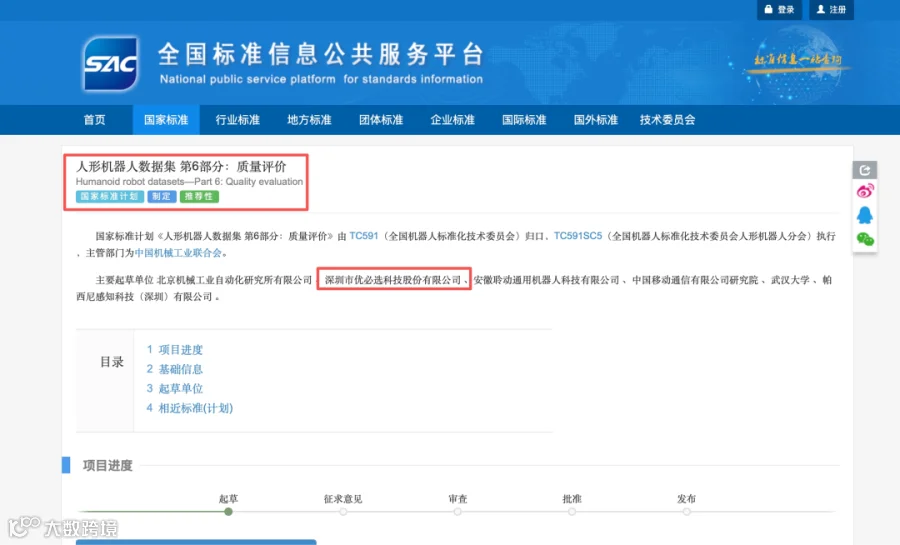Click the Humanoid robot datasets English subtitle
The height and width of the screenshot is (545, 900).
point(189,181)
